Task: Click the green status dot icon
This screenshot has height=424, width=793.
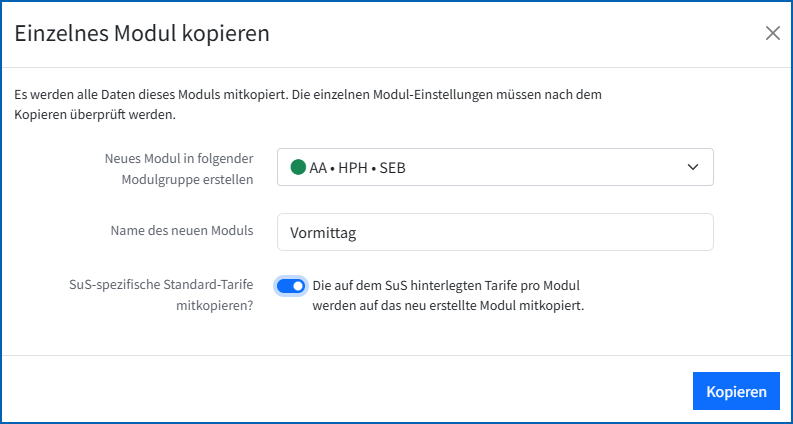Action: (x=297, y=168)
